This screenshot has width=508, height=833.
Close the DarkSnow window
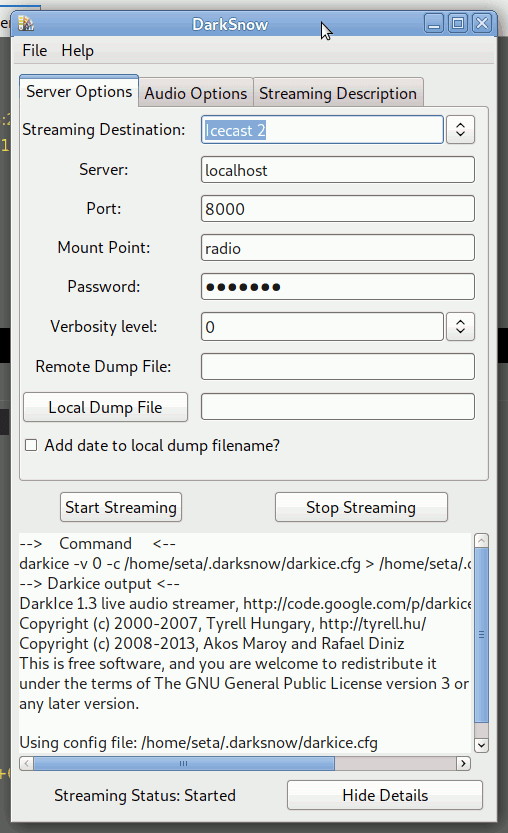[x=482, y=24]
